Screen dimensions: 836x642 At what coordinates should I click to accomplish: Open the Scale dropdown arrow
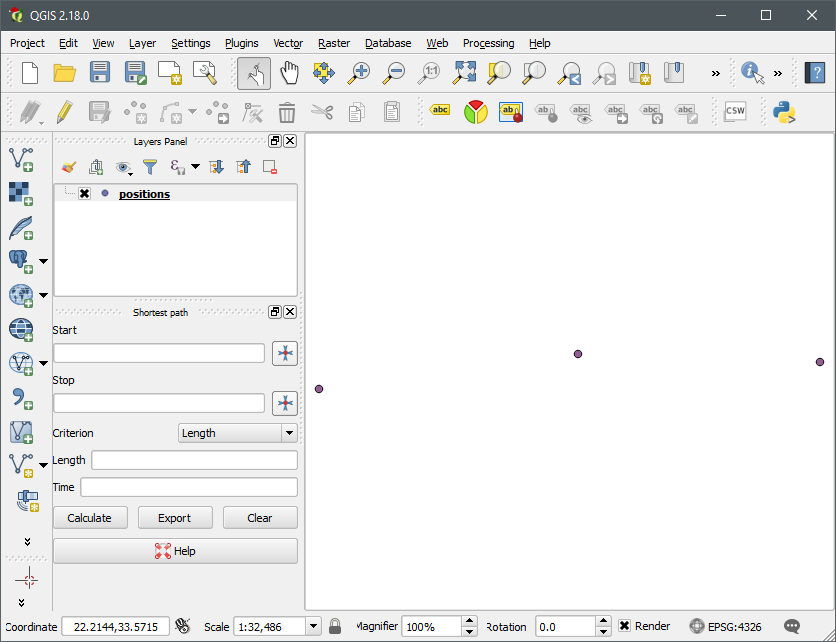314,626
